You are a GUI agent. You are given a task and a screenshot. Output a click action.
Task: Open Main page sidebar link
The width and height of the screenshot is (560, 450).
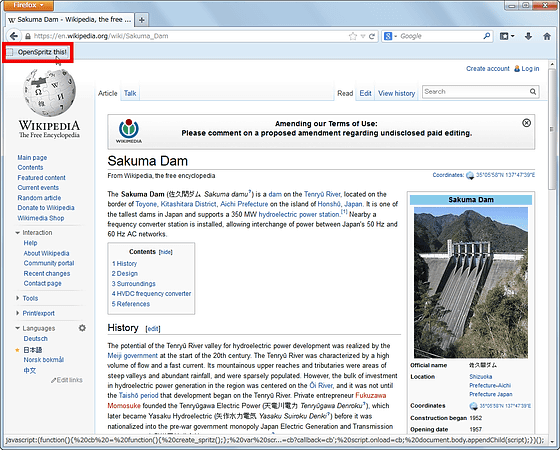32,158
